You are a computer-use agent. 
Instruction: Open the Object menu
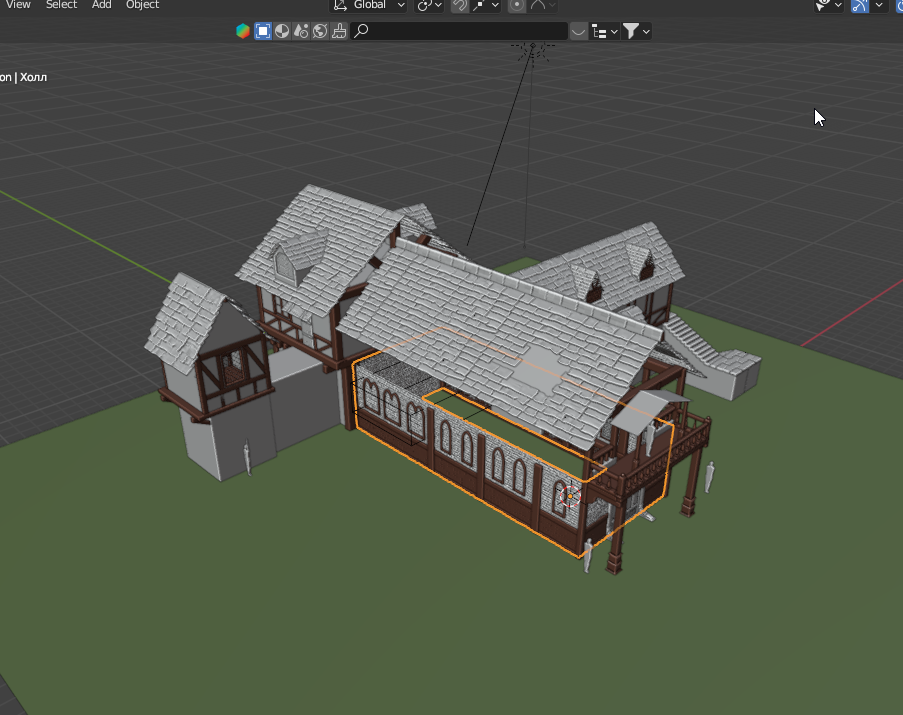pyautogui.click(x=142, y=5)
